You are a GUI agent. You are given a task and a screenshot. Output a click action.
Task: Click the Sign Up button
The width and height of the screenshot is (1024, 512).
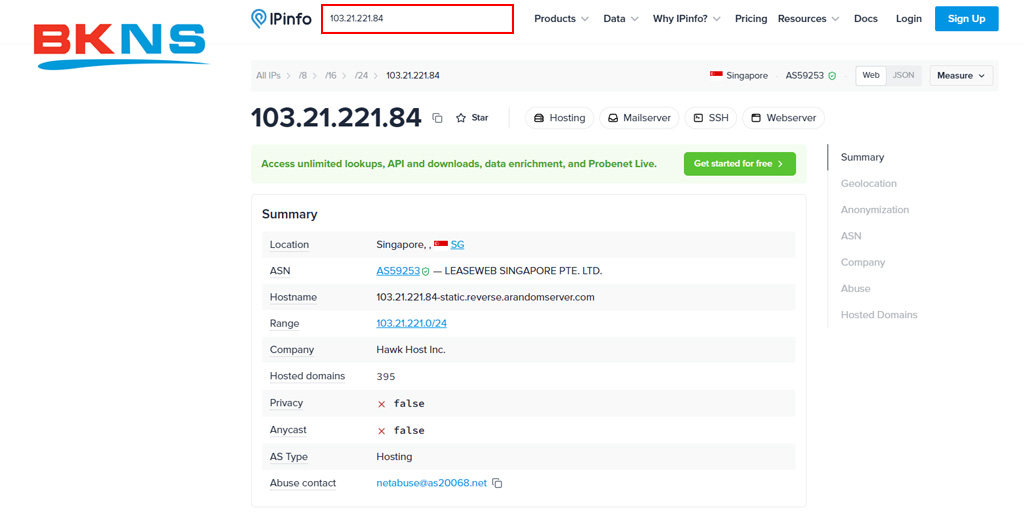tap(967, 19)
